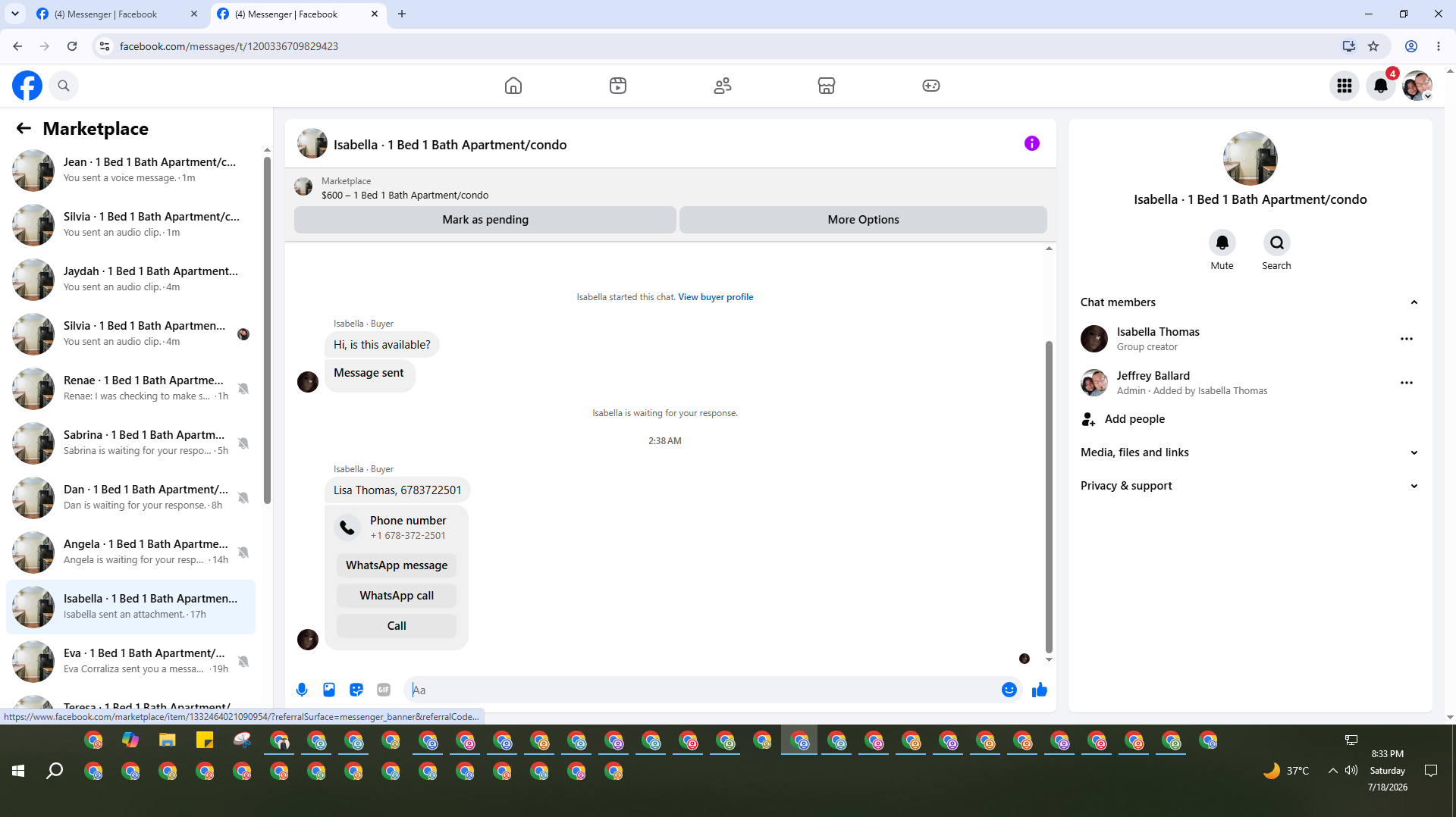Image resolution: width=1456 pixels, height=817 pixels.
Task: Open the Facebook search magnifier
Action: point(64,86)
